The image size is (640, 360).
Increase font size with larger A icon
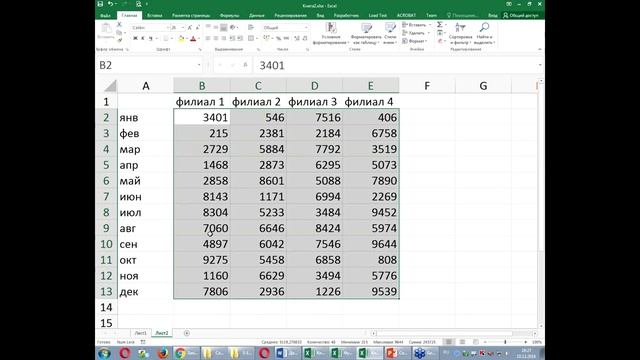pos(190,27)
